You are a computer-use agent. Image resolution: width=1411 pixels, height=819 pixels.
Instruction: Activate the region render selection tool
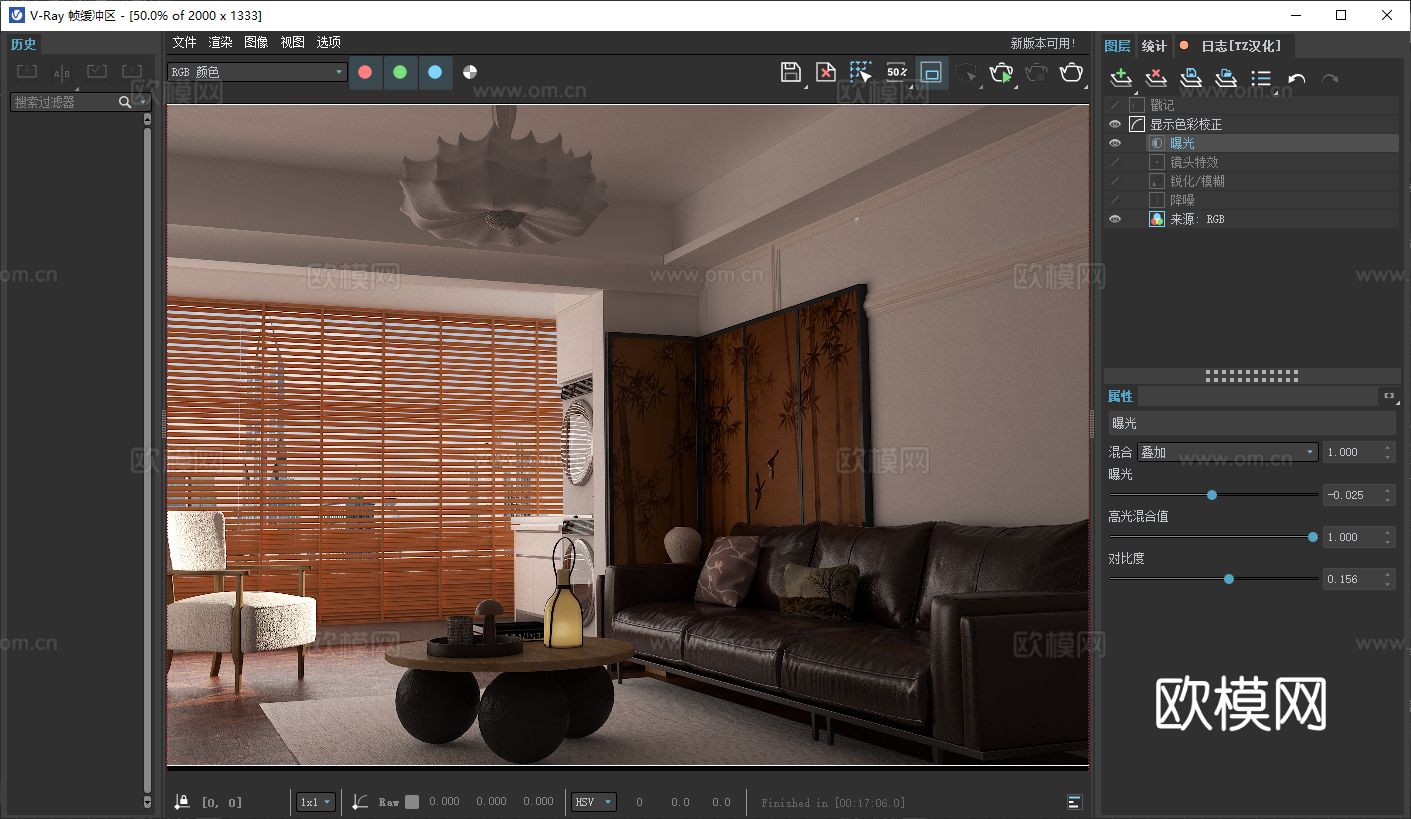click(861, 72)
